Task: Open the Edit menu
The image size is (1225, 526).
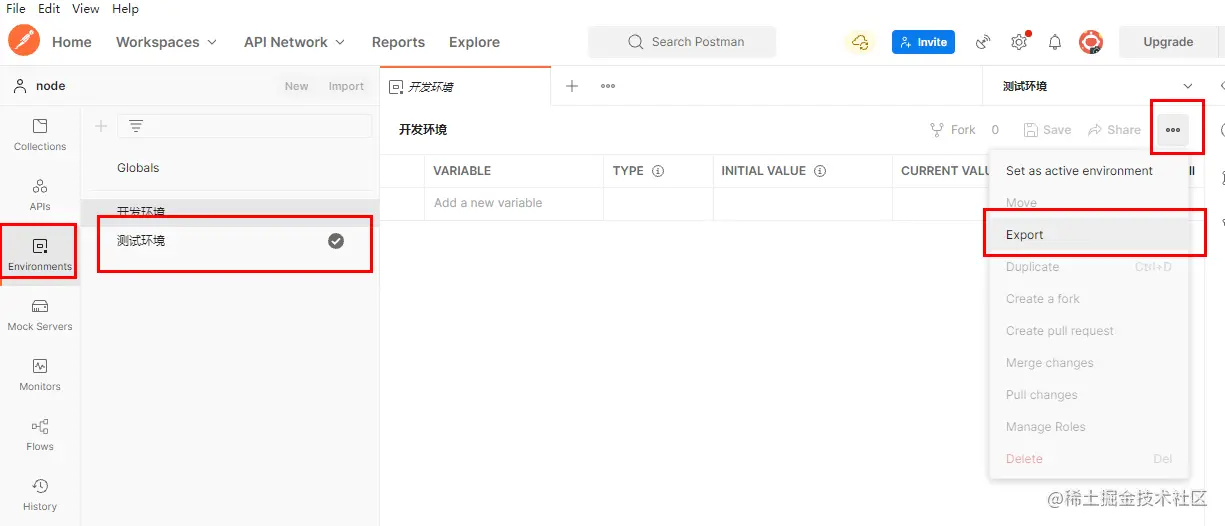Action: click(49, 9)
